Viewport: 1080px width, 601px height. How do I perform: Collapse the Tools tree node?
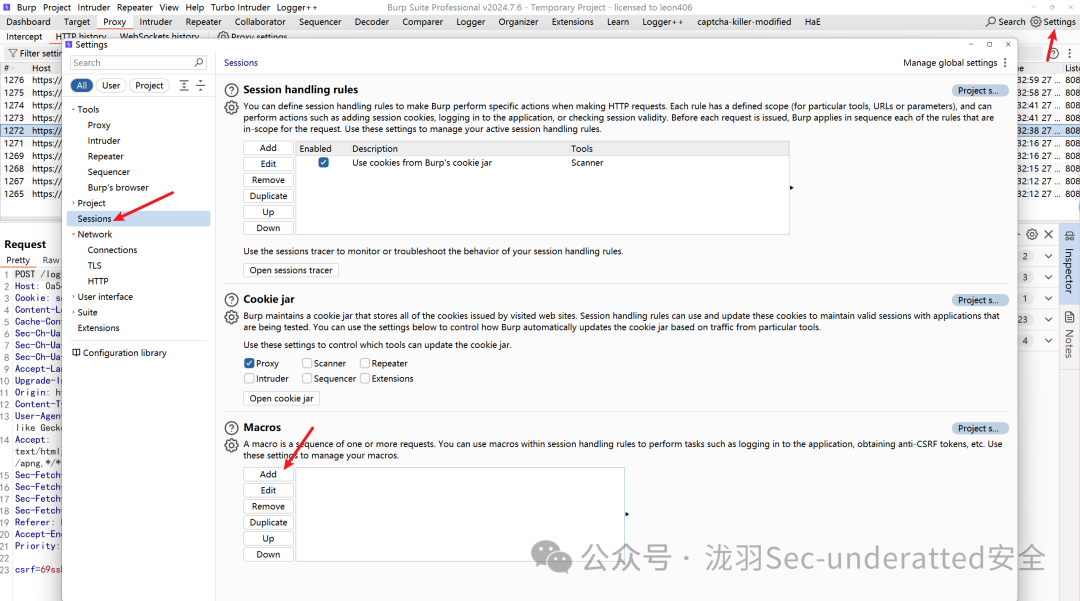click(x=73, y=109)
